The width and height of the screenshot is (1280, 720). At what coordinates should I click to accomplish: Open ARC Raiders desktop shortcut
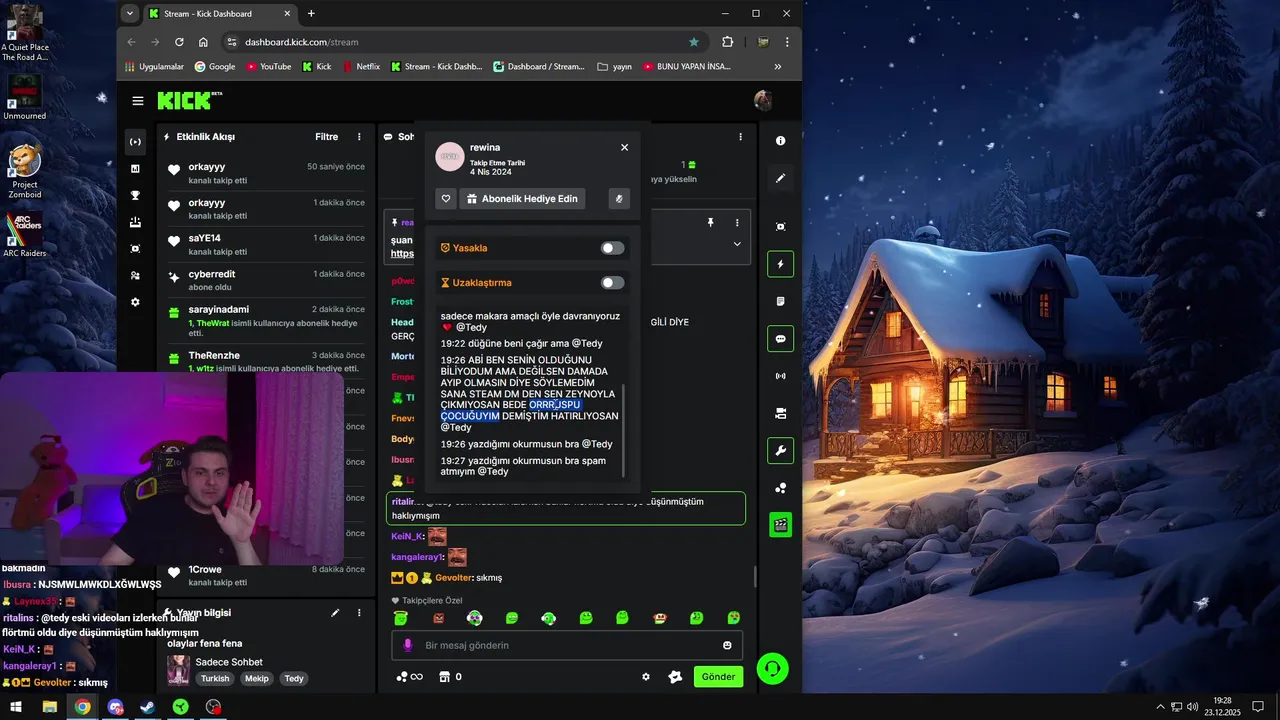(x=24, y=235)
